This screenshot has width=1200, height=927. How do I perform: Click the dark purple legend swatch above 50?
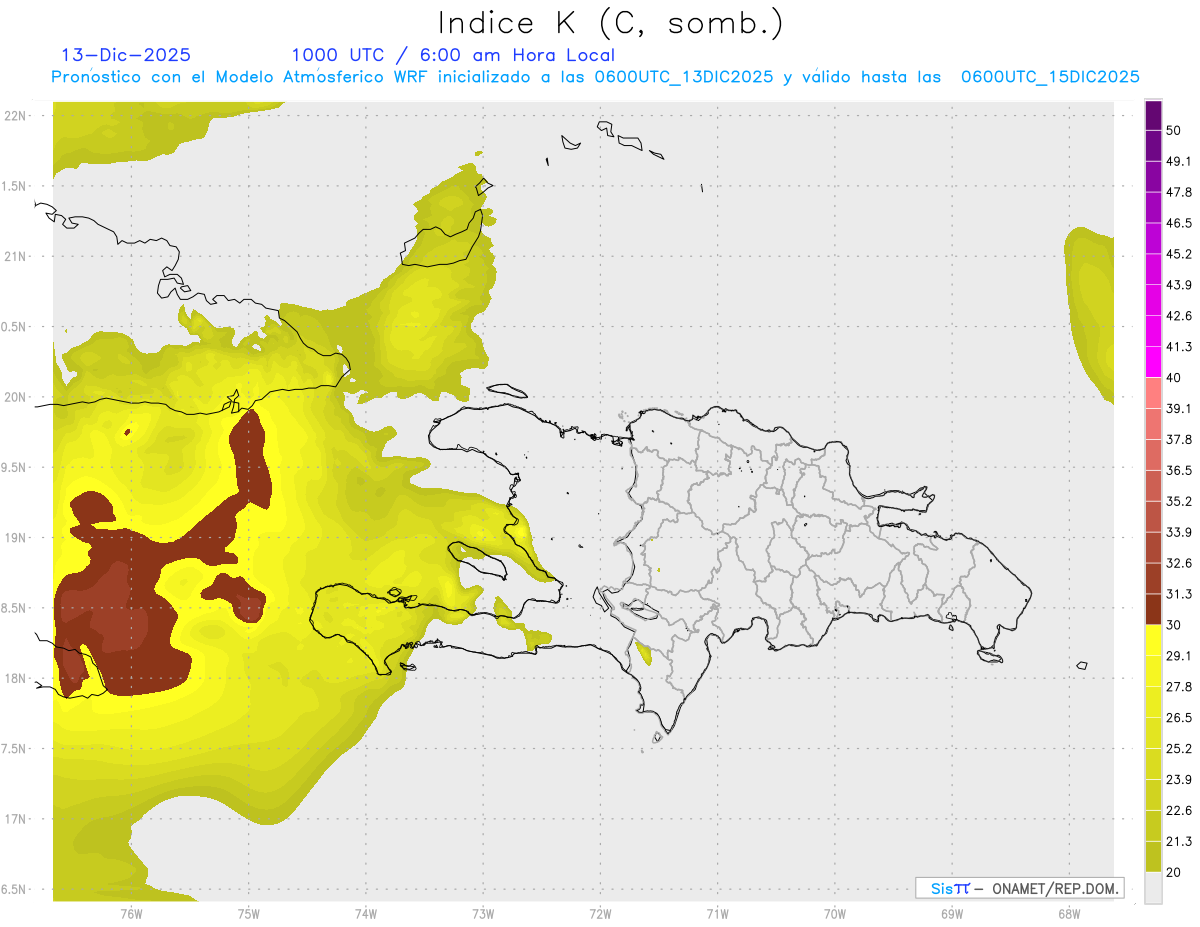click(1154, 115)
